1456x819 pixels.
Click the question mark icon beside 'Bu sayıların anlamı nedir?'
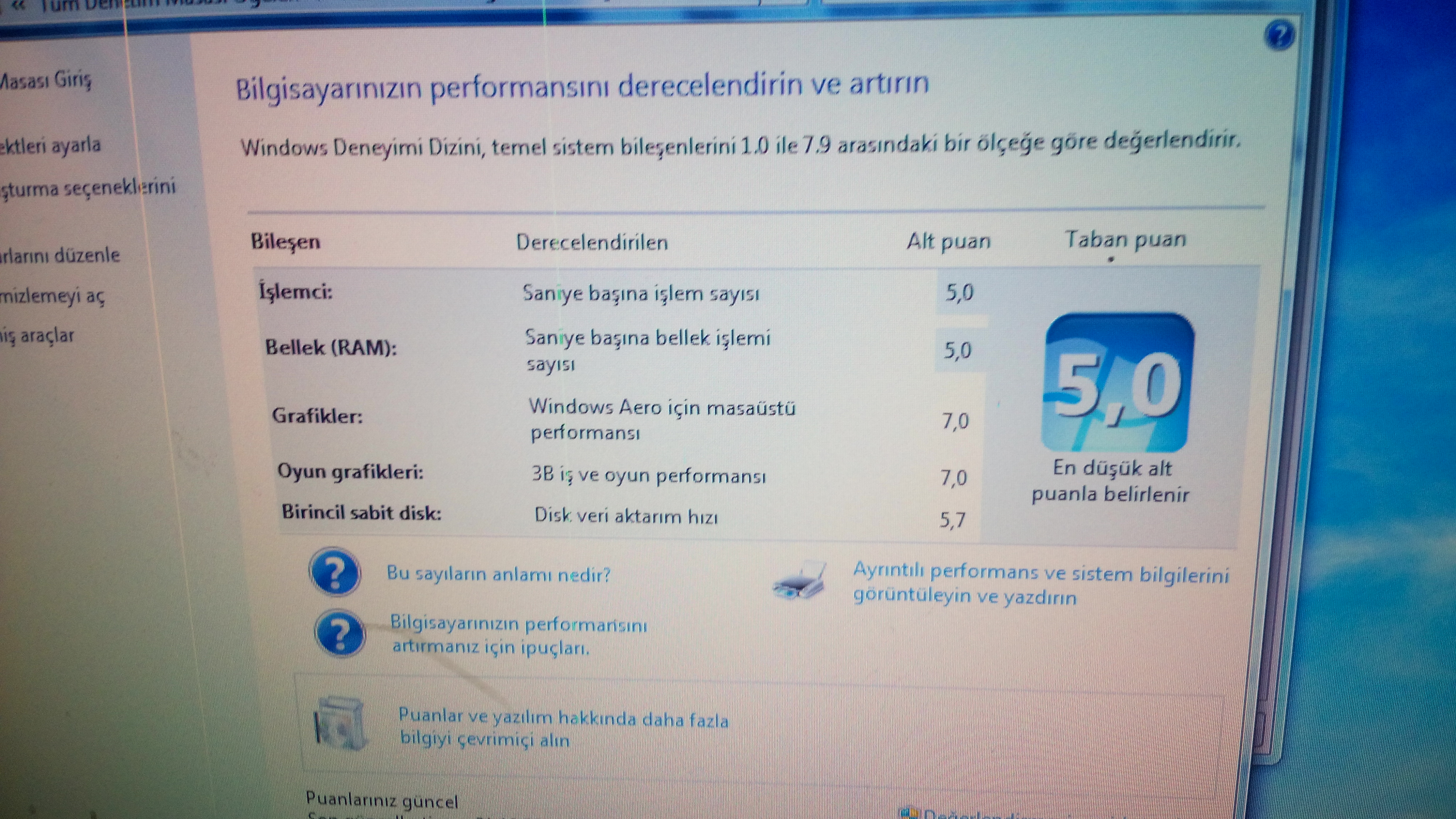click(334, 572)
